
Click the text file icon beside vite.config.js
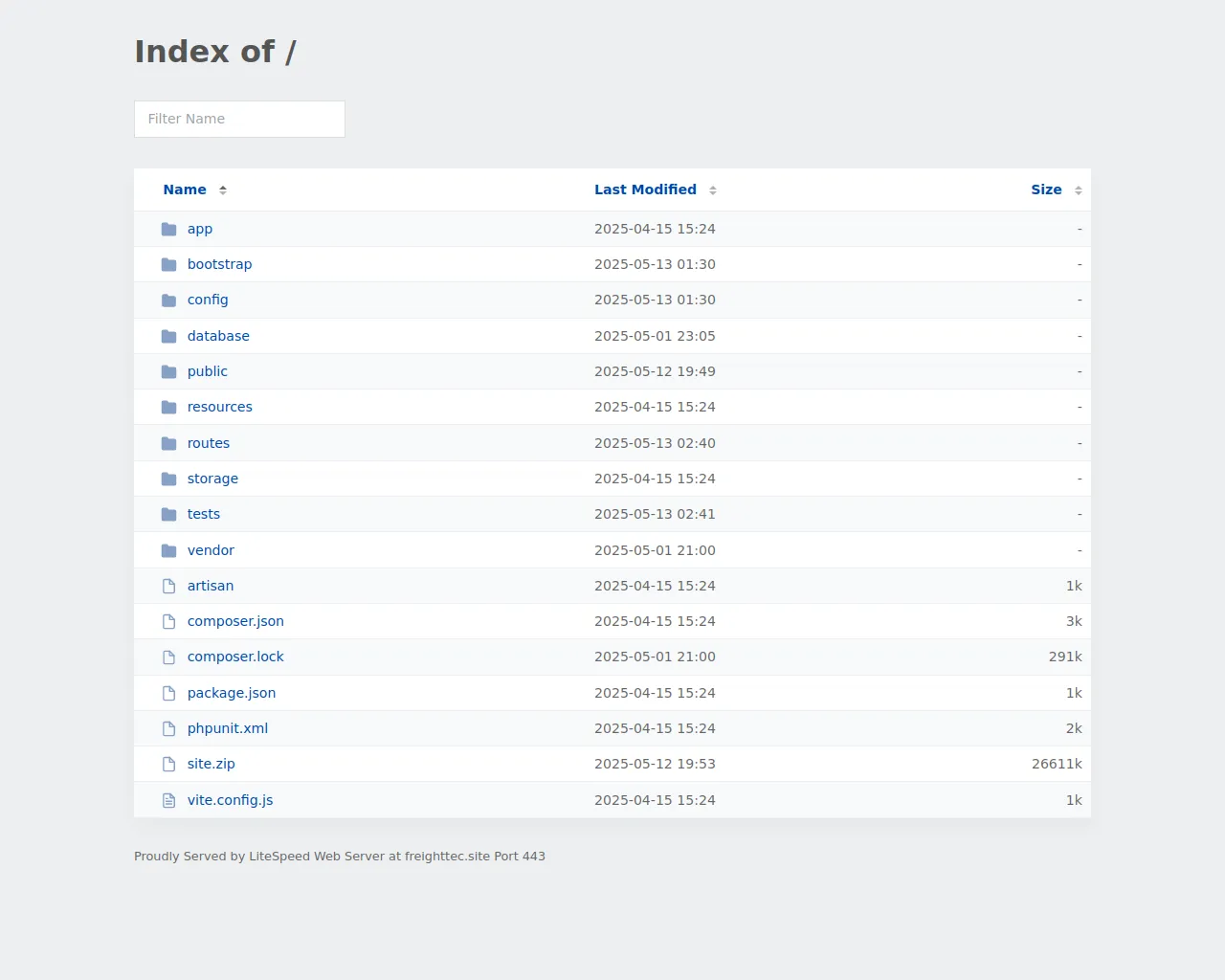point(169,800)
